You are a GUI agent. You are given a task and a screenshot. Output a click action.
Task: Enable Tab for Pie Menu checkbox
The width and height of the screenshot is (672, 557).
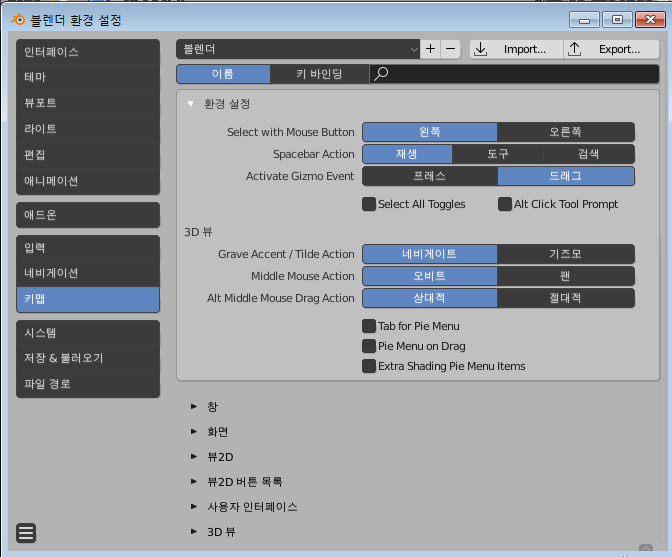[369, 326]
